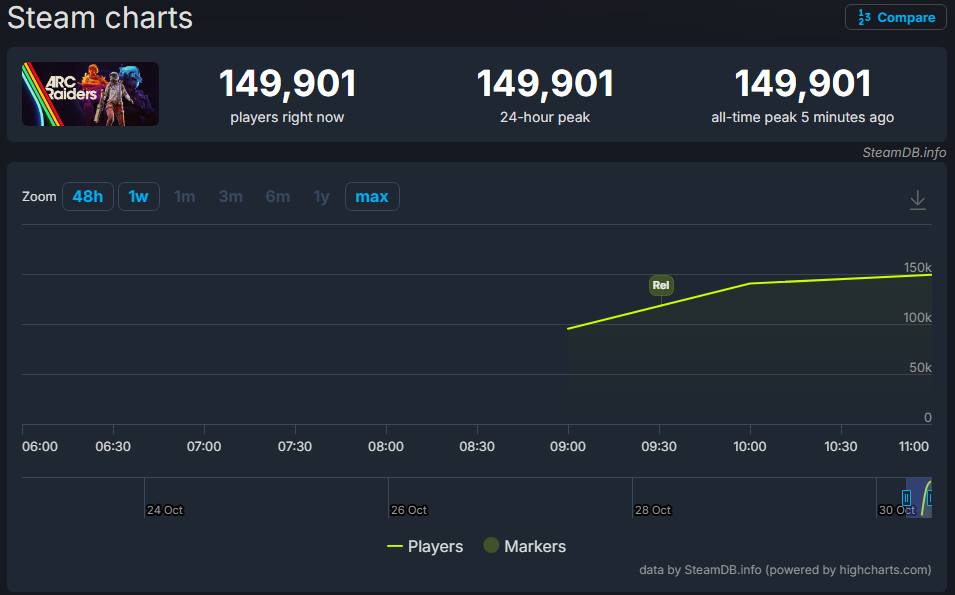
Task: Click the 10:00 x-axis label
Action: click(750, 446)
